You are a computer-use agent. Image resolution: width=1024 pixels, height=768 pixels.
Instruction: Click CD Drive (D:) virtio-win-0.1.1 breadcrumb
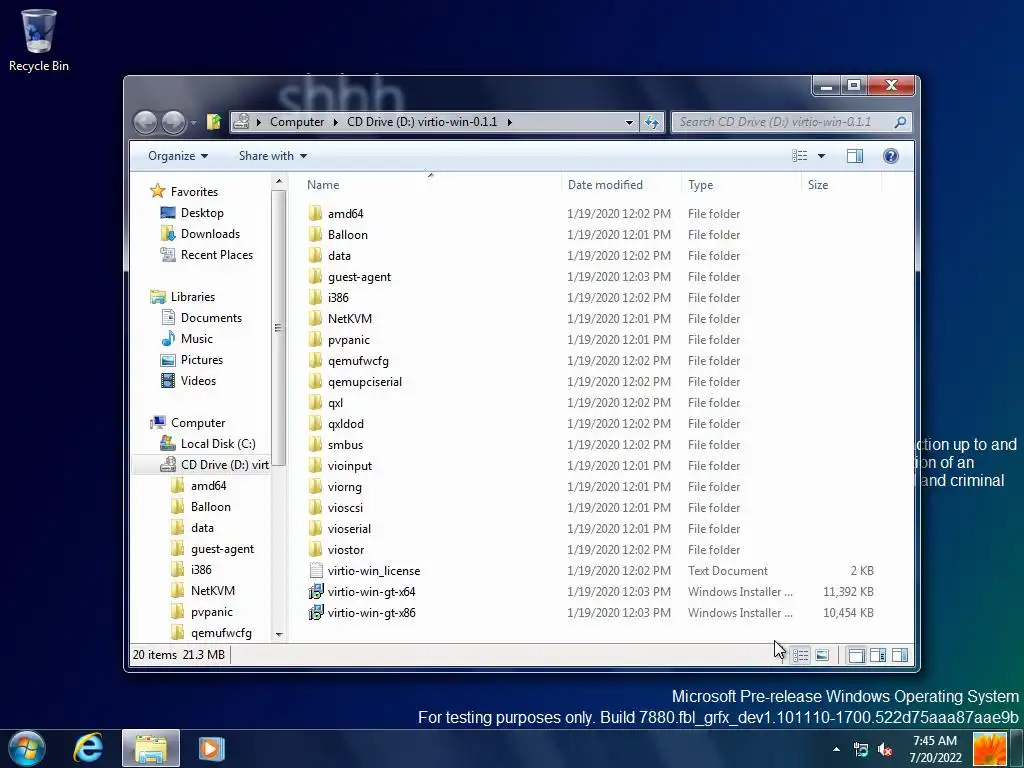[422, 122]
